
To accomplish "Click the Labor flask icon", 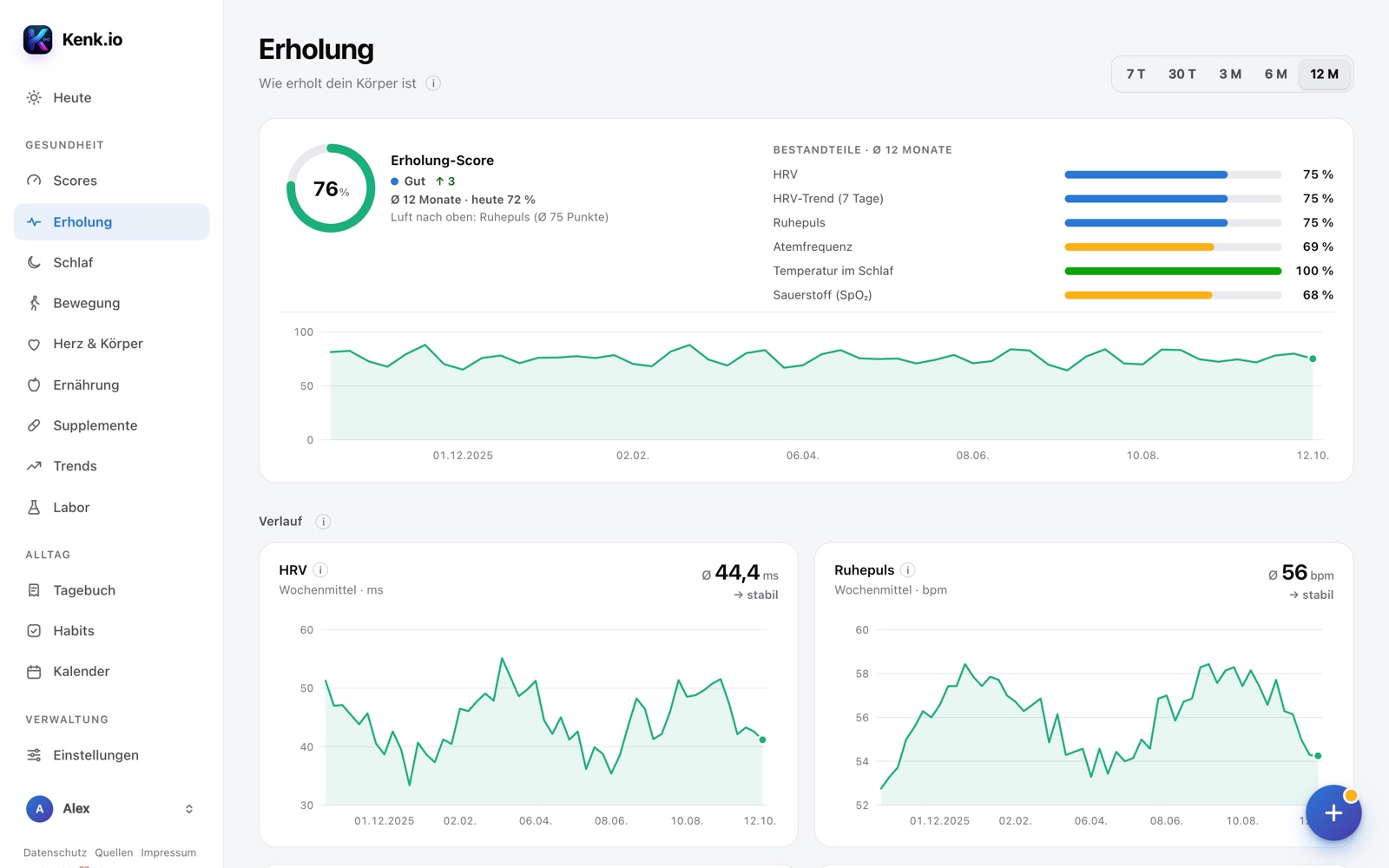I will 34,507.
